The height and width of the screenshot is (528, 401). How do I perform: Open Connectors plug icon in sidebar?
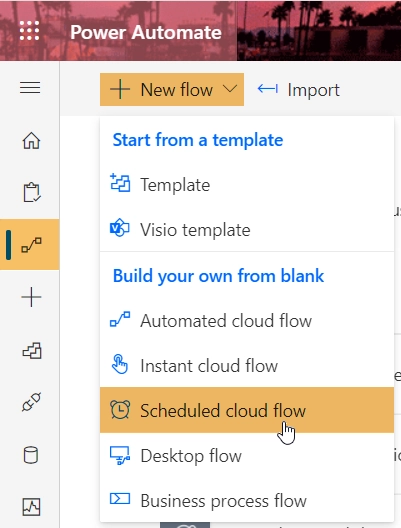coord(31,402)
